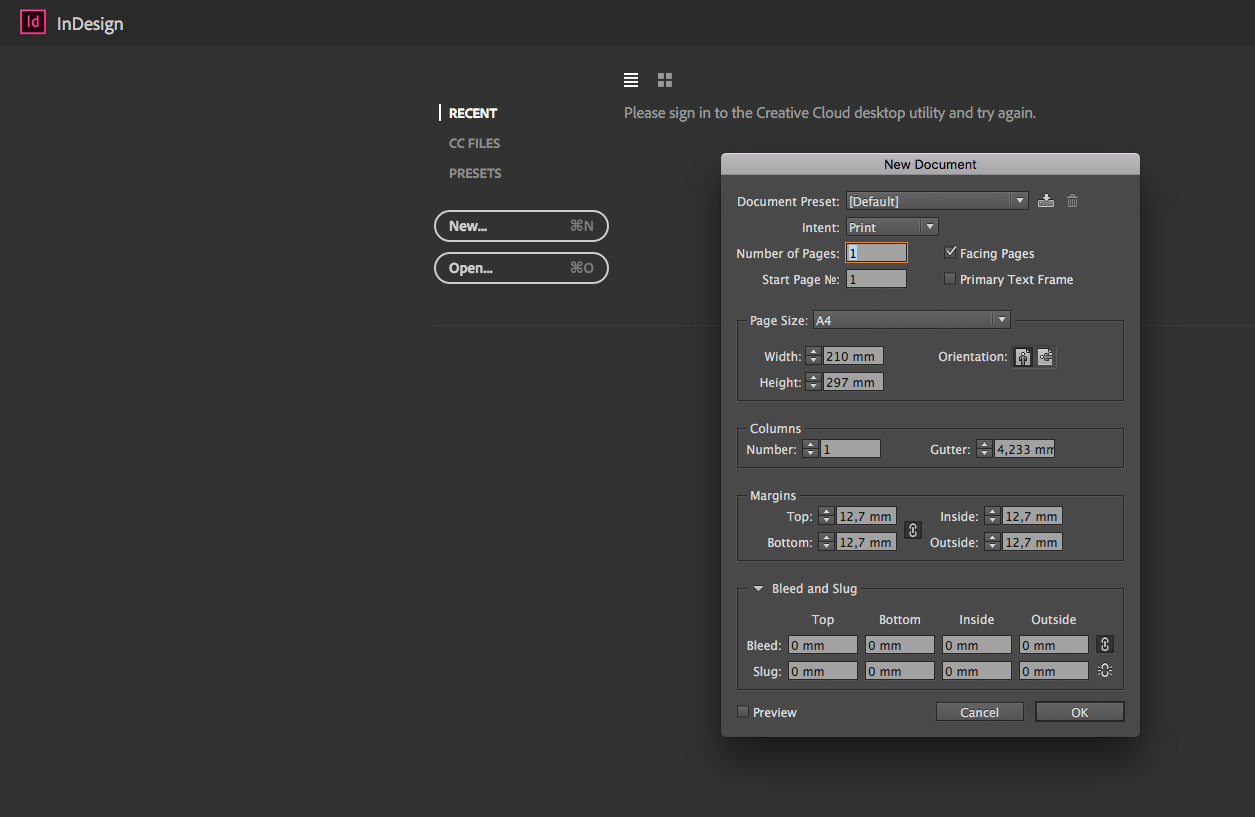
Task: Switch to grid view icon
Action: coord(665,80)
